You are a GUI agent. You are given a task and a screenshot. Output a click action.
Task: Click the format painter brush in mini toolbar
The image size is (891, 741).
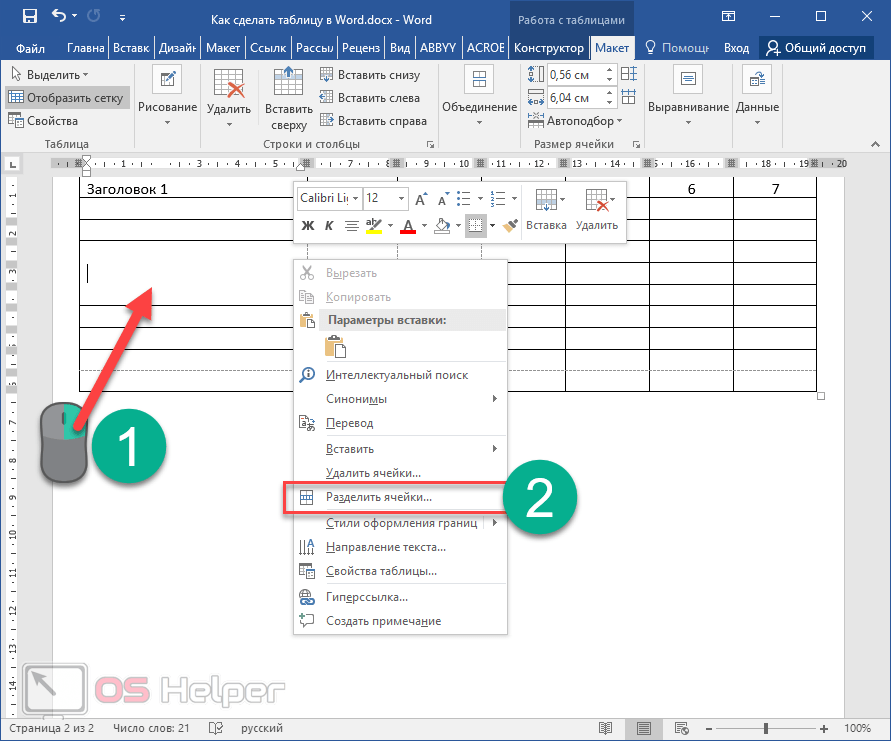pos(510,226)
